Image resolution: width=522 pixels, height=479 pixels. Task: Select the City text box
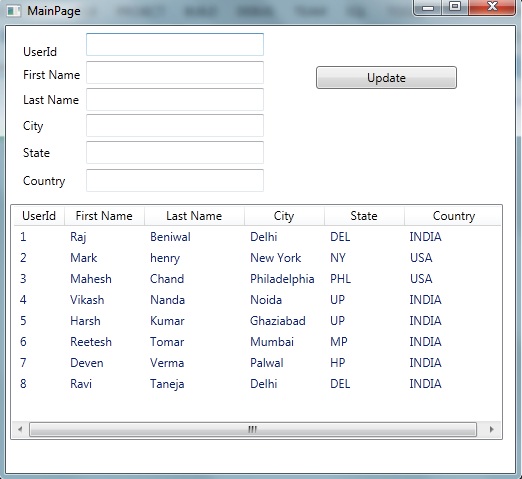pyautogui.click(x=175, y=125)
